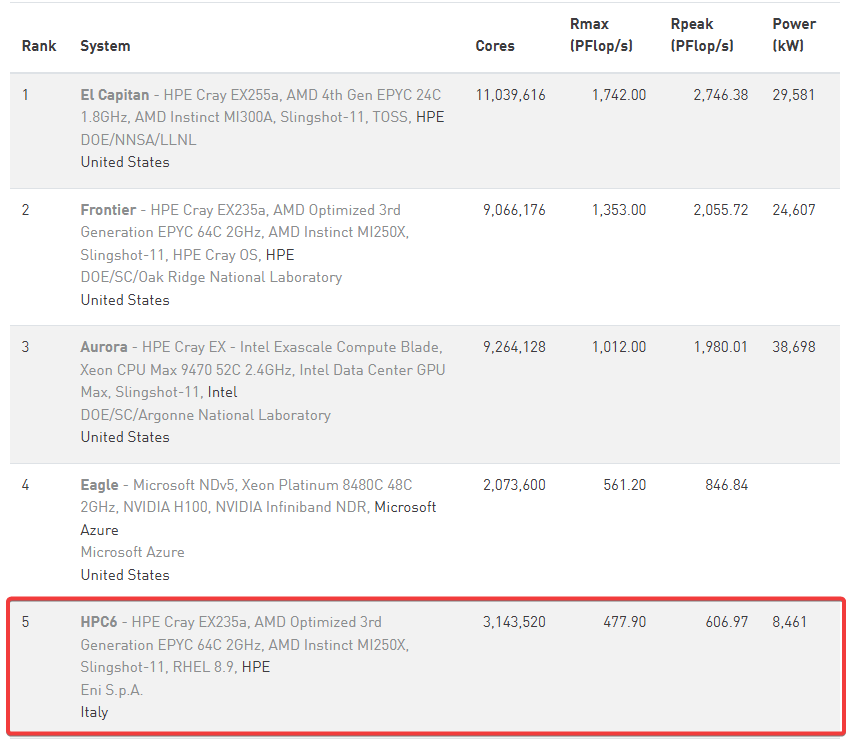Click the Rank column header
This screenshot has width=854, height=745.
[39, 46]
